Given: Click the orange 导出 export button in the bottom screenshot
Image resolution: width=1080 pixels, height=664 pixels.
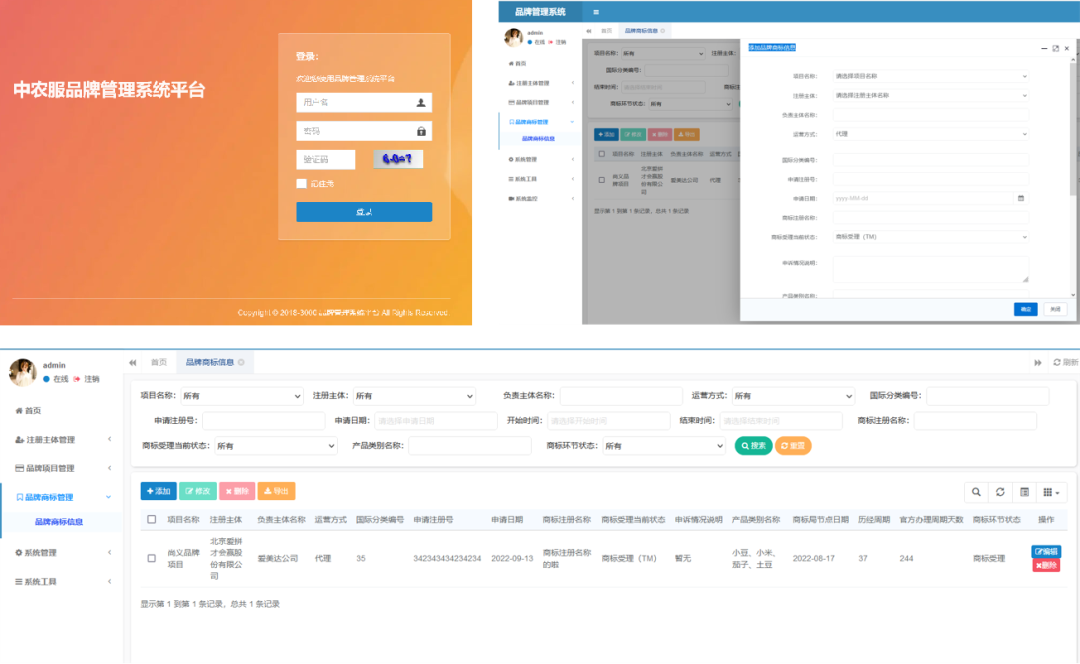Looking at the screenshot, I should [x=276, y=491].
